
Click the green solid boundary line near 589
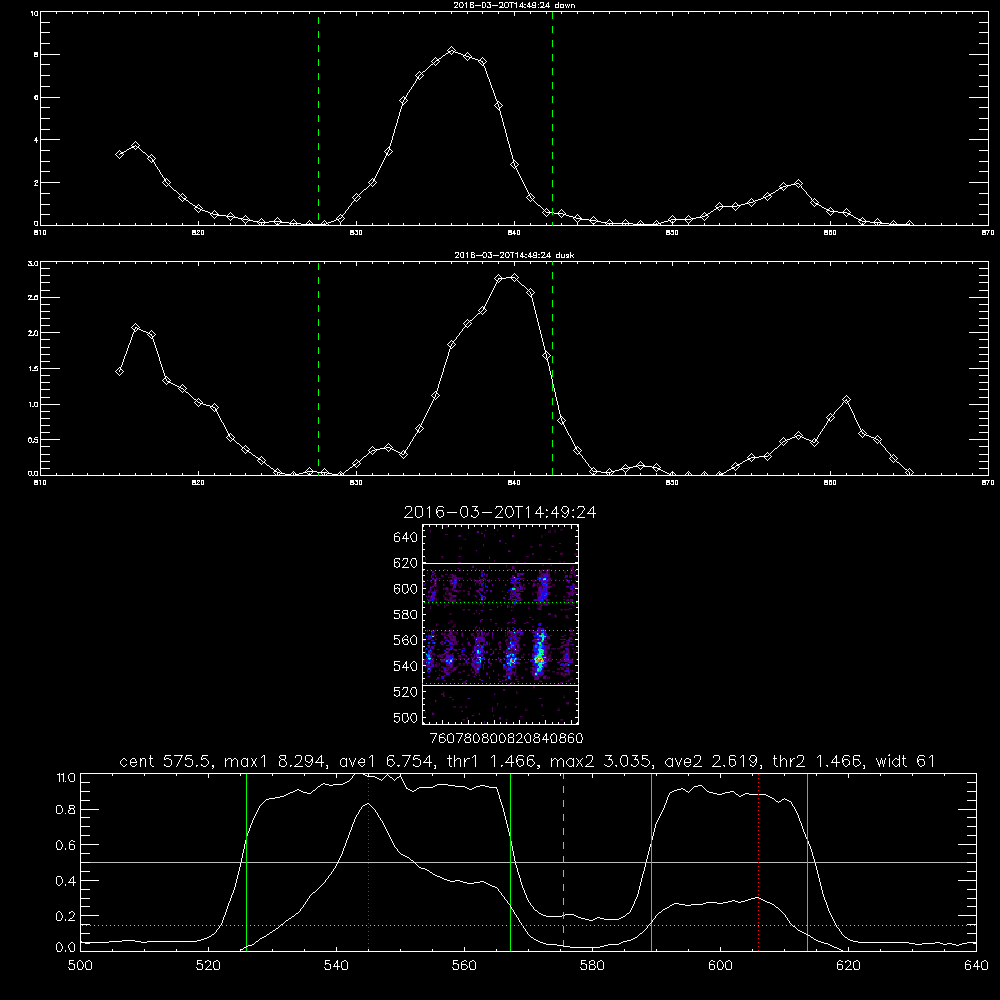tap(651, 861)
